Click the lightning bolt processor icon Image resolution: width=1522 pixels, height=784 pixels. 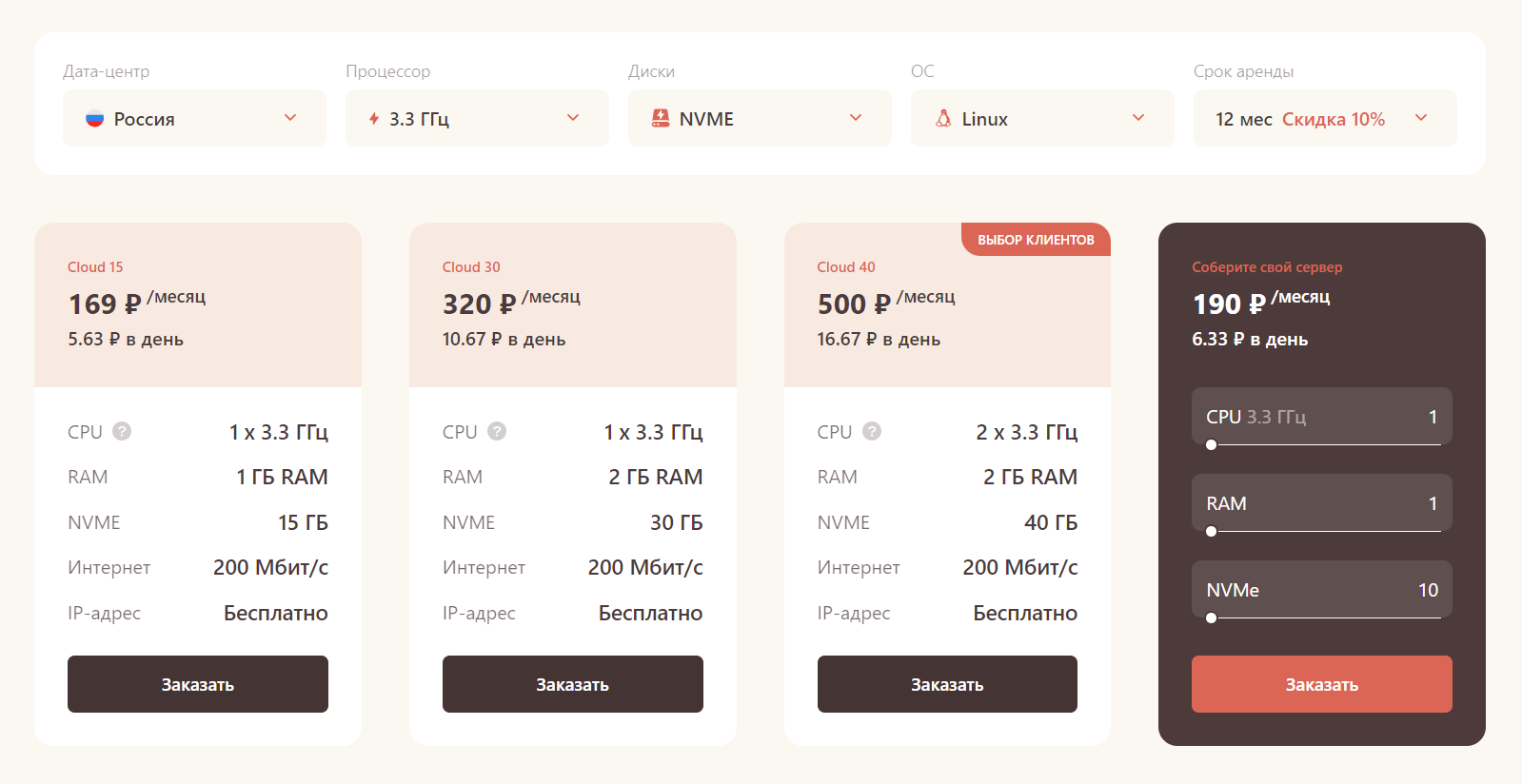(x=374, y=119)
